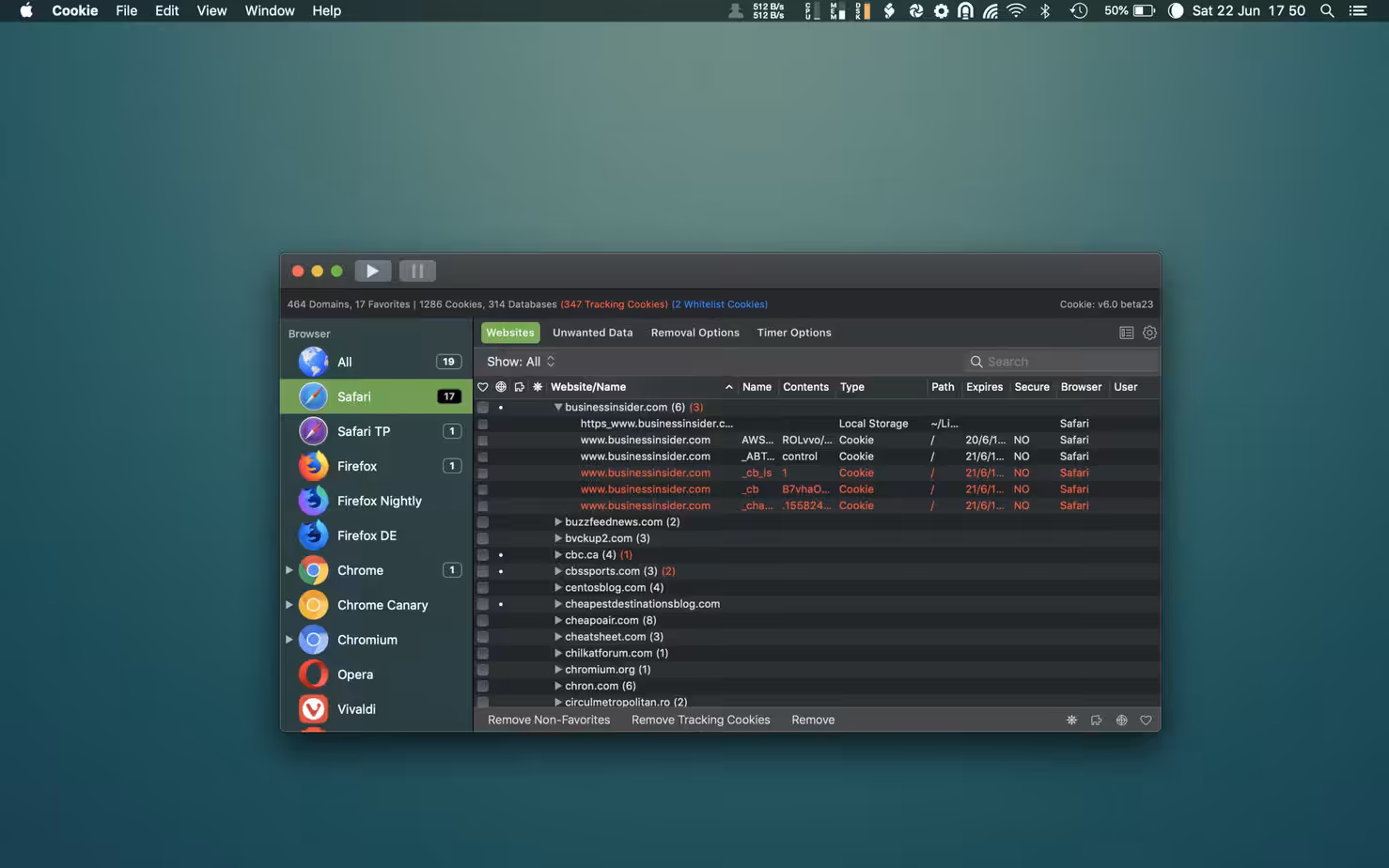Image resolution: width=1389 pixels, height=868 pixels.
Task: Collapse the businessinsider.com group
Action: click(x=558, y=407)
